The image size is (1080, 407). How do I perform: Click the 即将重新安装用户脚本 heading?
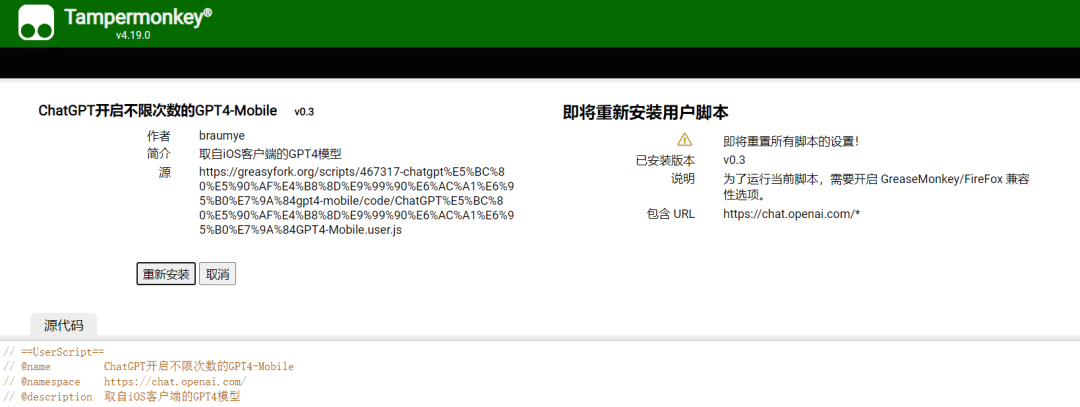pyautogui.click(x=645, y=113)
